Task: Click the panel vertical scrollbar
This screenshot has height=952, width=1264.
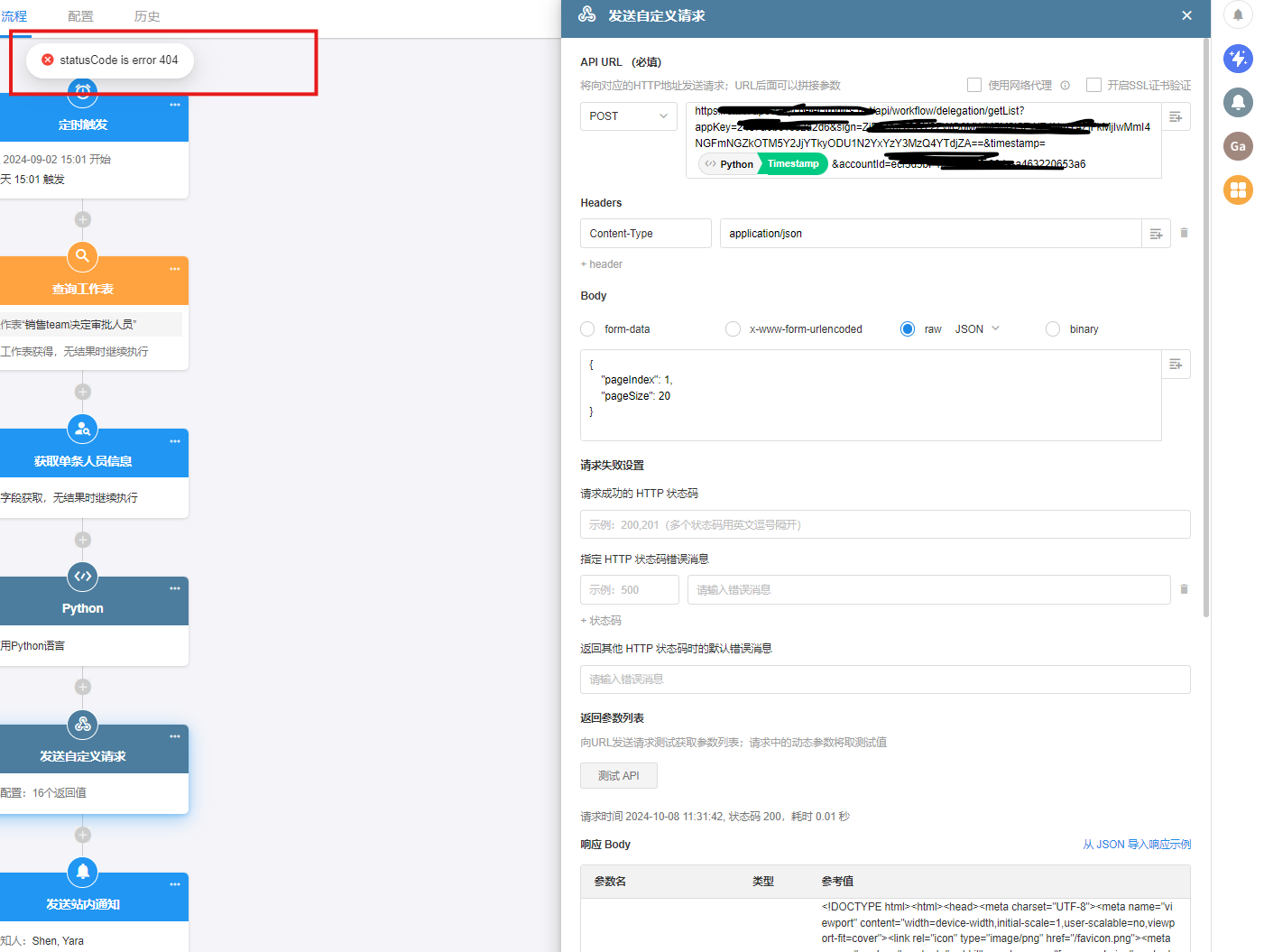Action: [x=1206, y=328]
